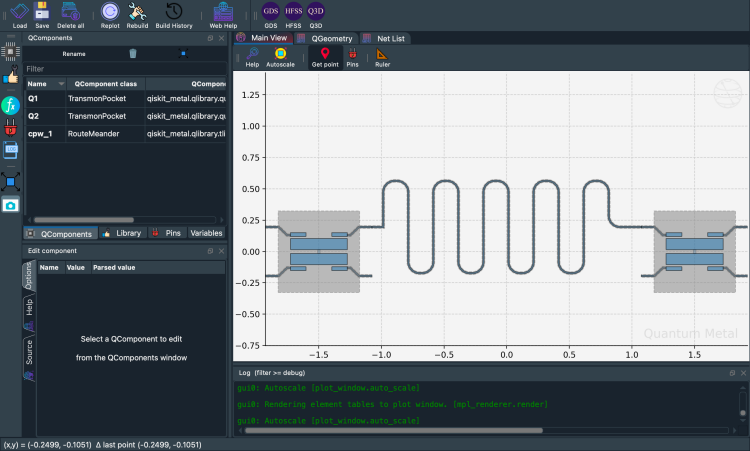Open the Name column sort dropdown arrow
The width and height of the screenshot is (750, 451).
[61, 84]
